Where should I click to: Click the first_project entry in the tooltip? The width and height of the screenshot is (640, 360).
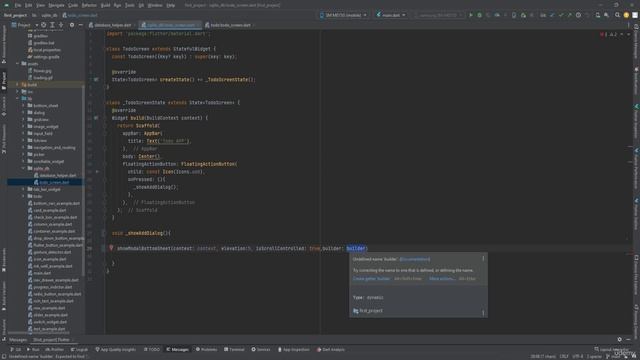tap(368, 311)
